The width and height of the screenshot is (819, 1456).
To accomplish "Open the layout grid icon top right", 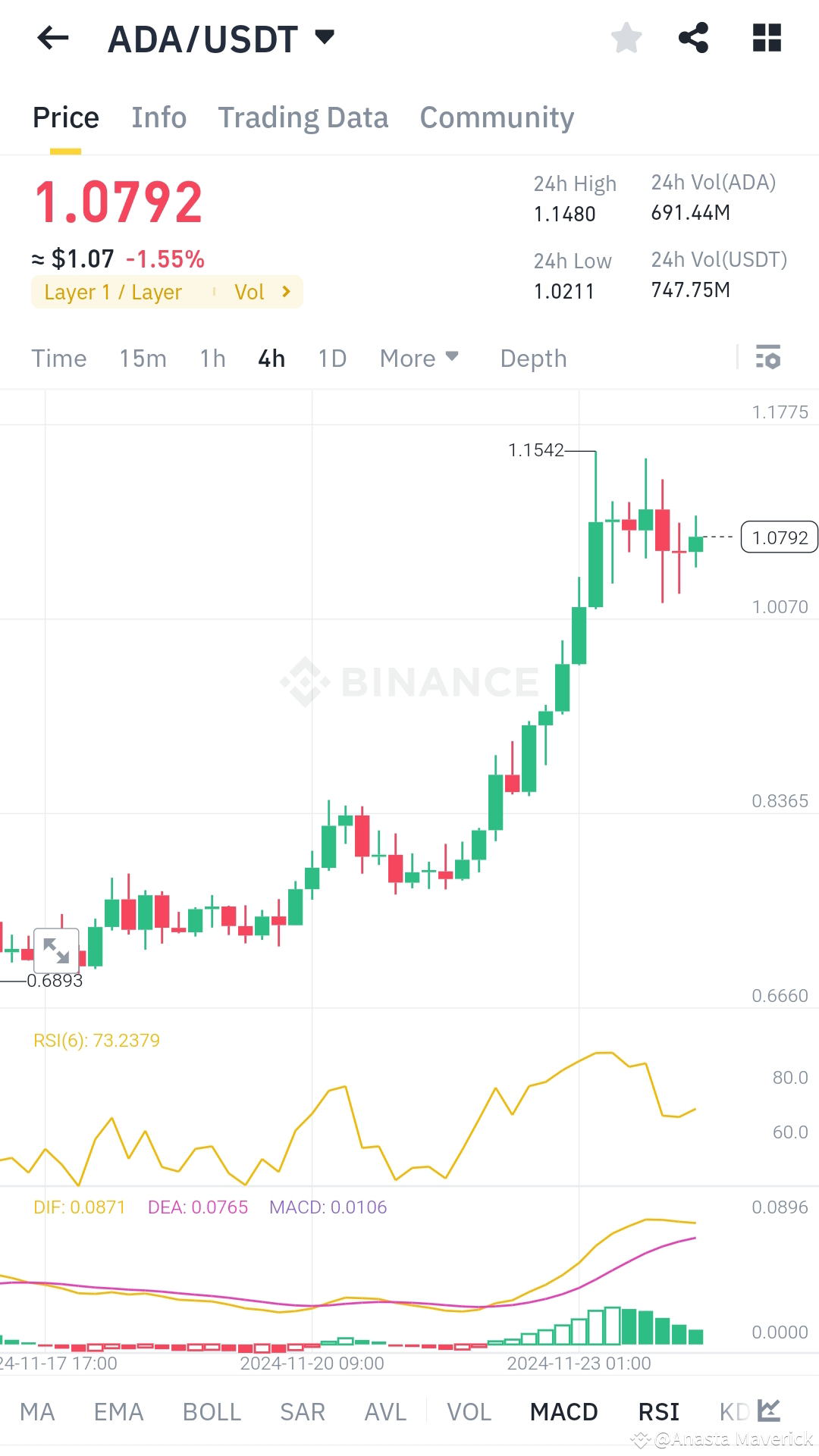I will click(x=768, y=39).
